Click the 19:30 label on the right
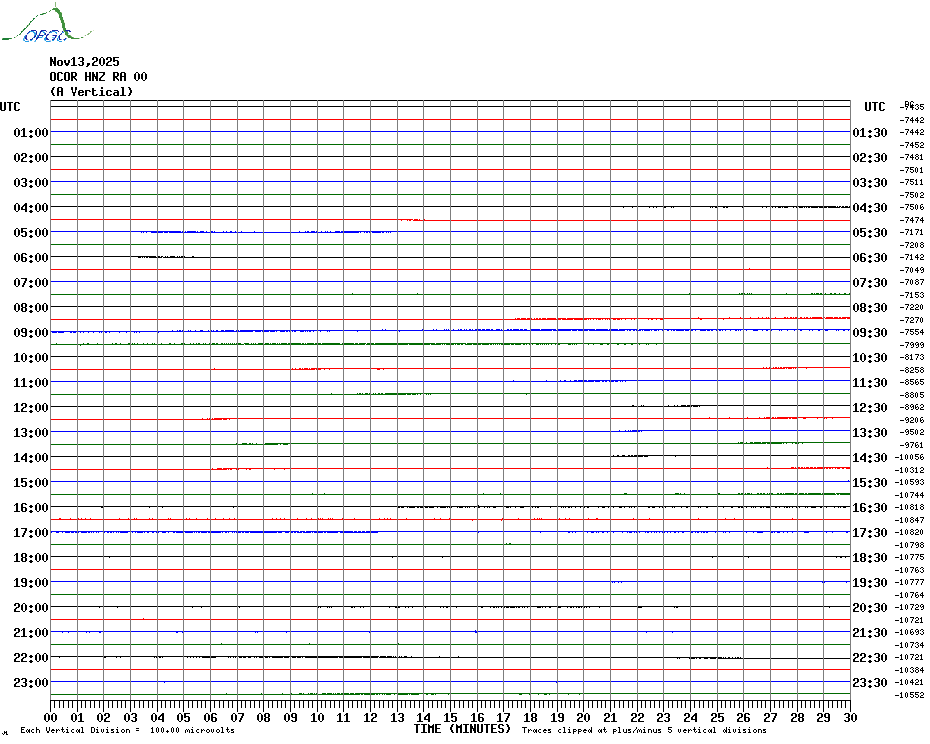 [870, 583]
